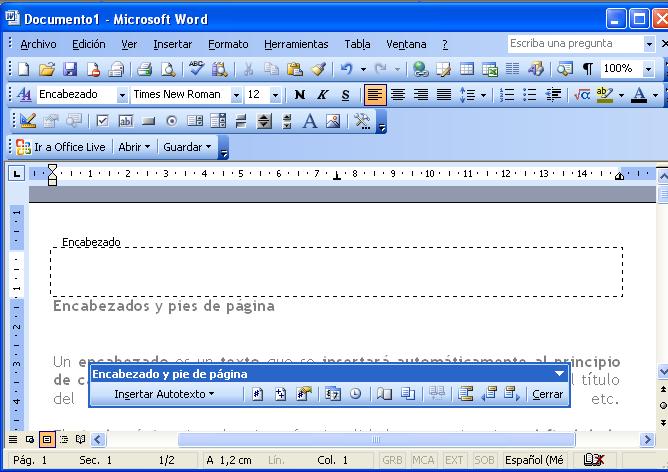Toggle EXT mode in status bar
The width and height of the screenshot is (668, 472).
[454, 460]
